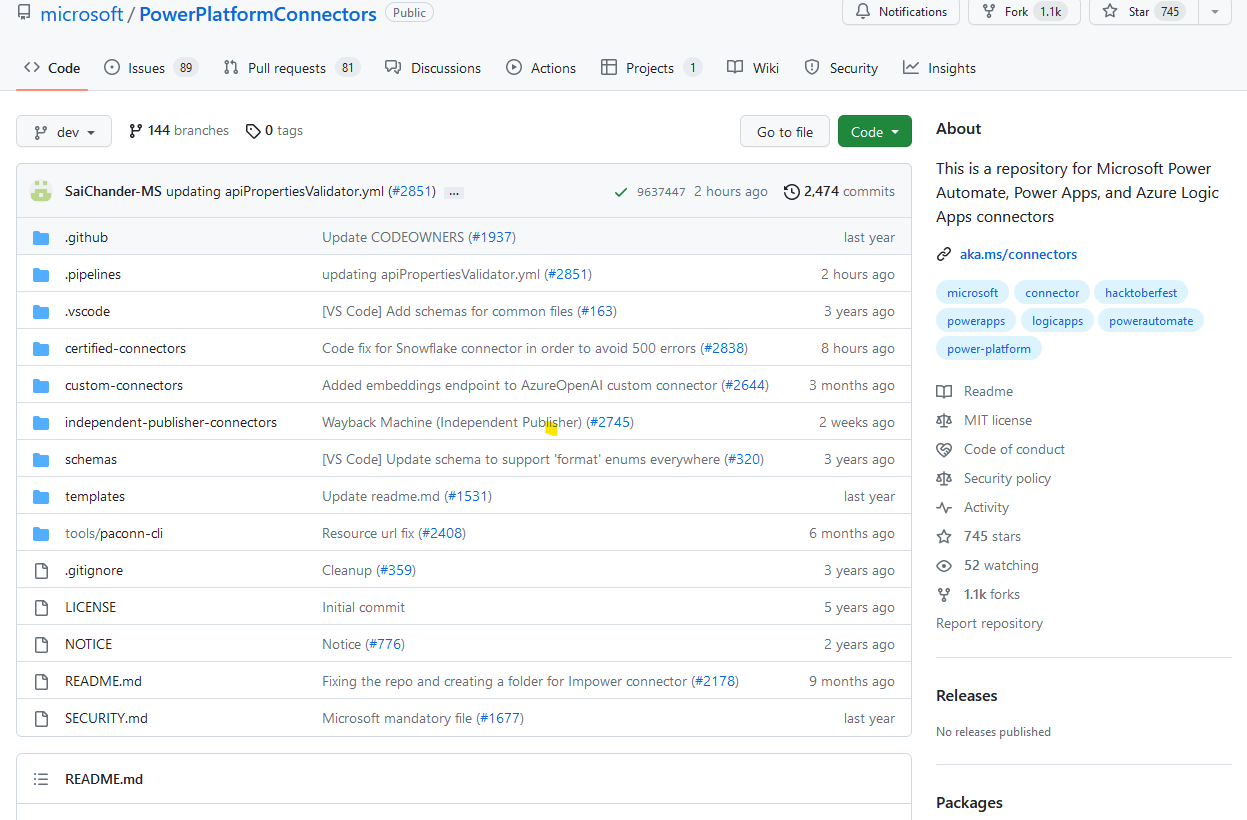Click the Star icon button
Image resolution: width=1247 pixels, height=820 pixels.
click(x=1110, y=12)
